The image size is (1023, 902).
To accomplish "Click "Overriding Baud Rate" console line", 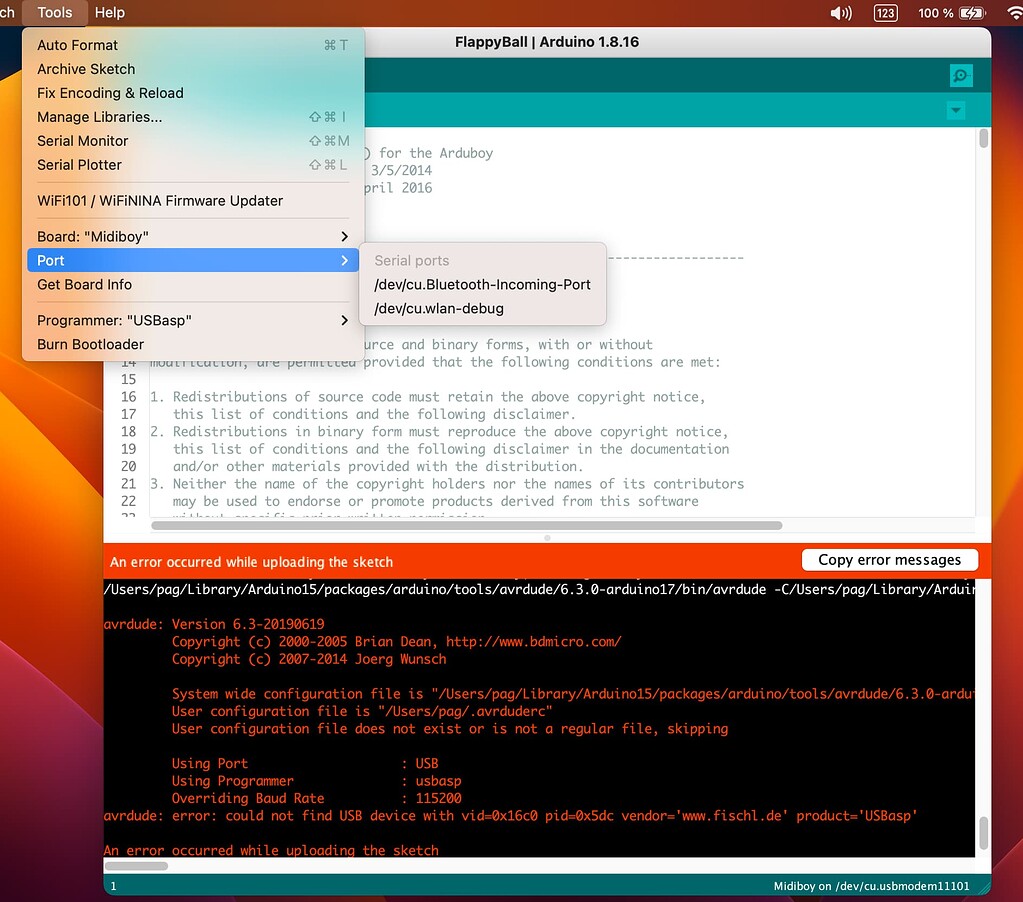I will pos(316,798).
